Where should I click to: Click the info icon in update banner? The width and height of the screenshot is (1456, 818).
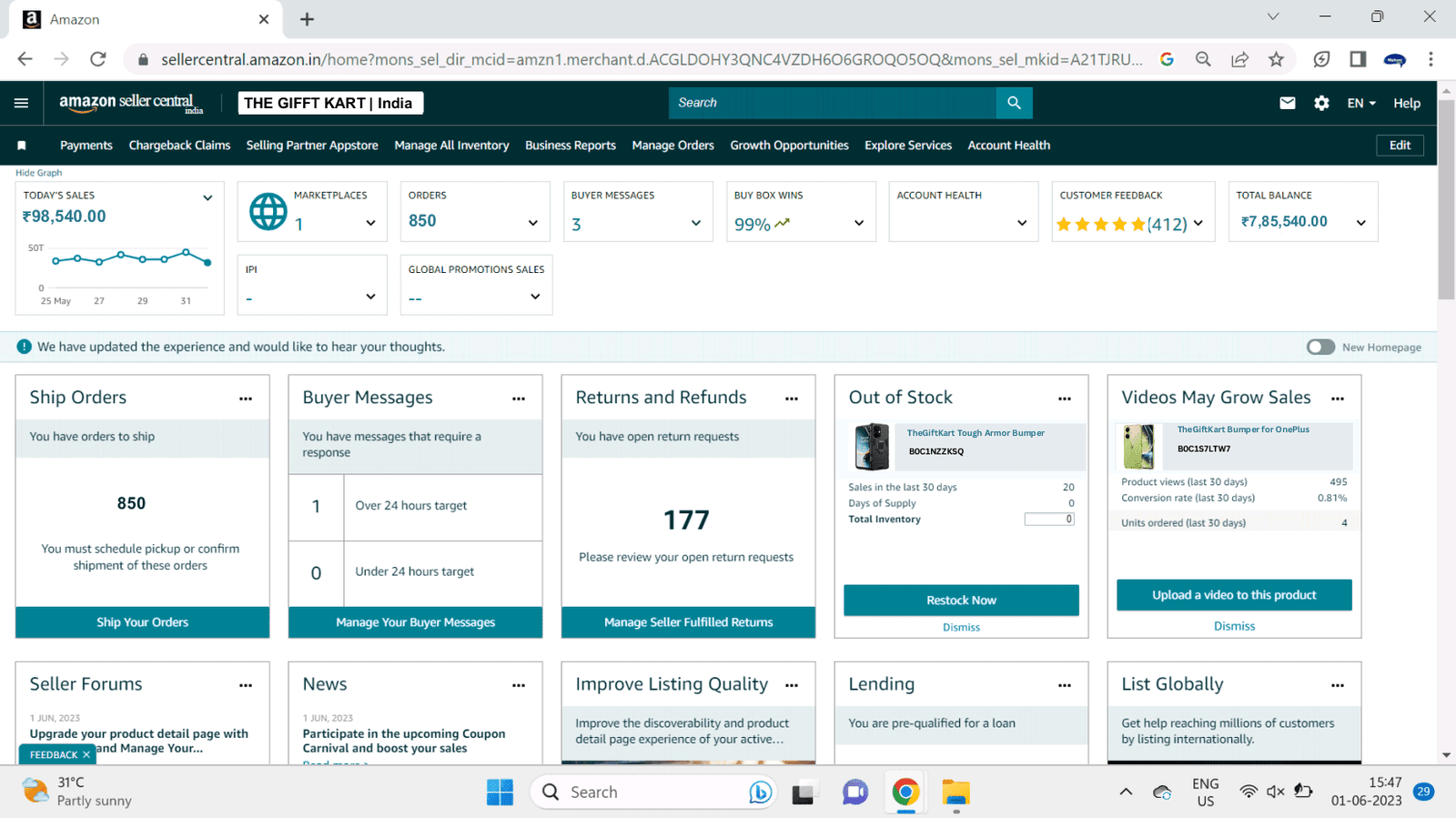pos(25,347)
